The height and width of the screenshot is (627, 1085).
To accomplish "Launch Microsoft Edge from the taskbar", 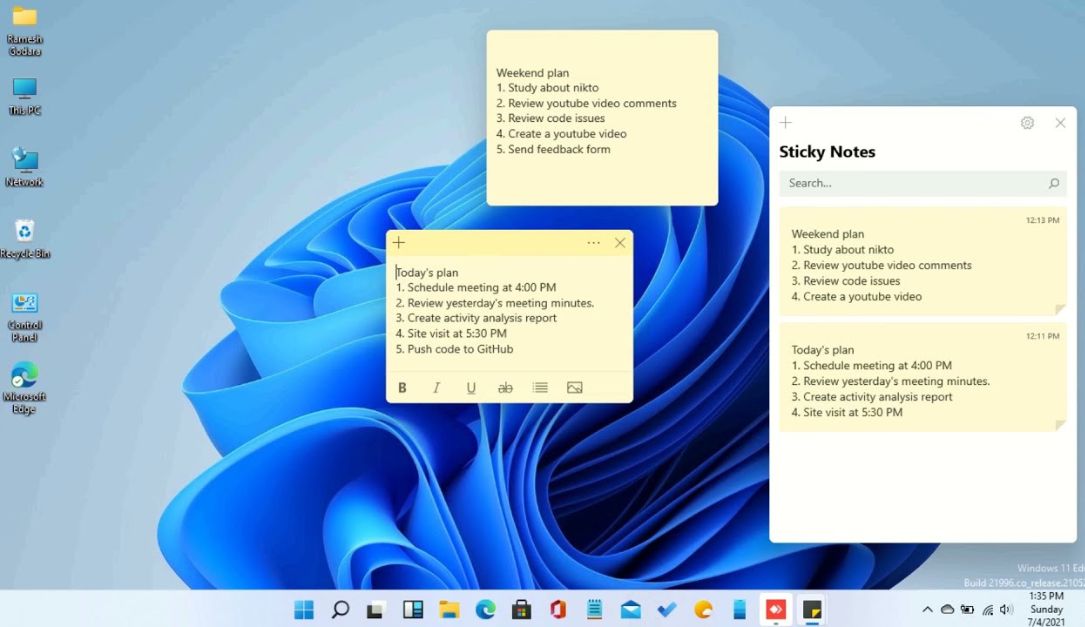I will 486,608.
